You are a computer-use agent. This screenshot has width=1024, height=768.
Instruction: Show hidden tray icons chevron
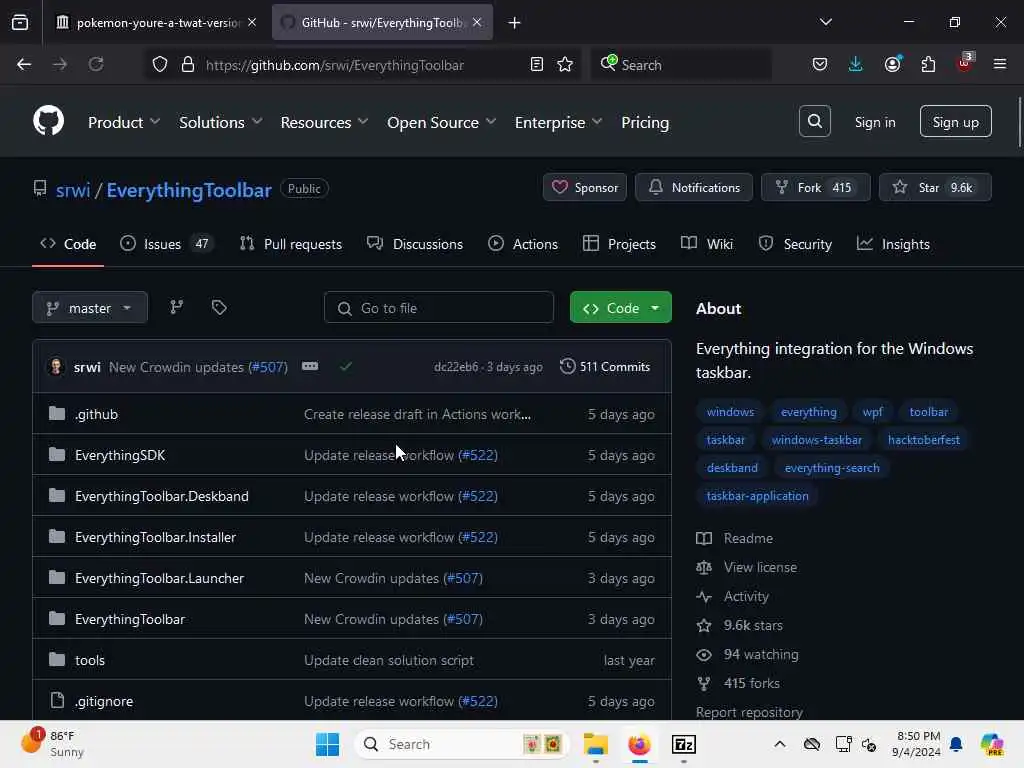[780, 744]
